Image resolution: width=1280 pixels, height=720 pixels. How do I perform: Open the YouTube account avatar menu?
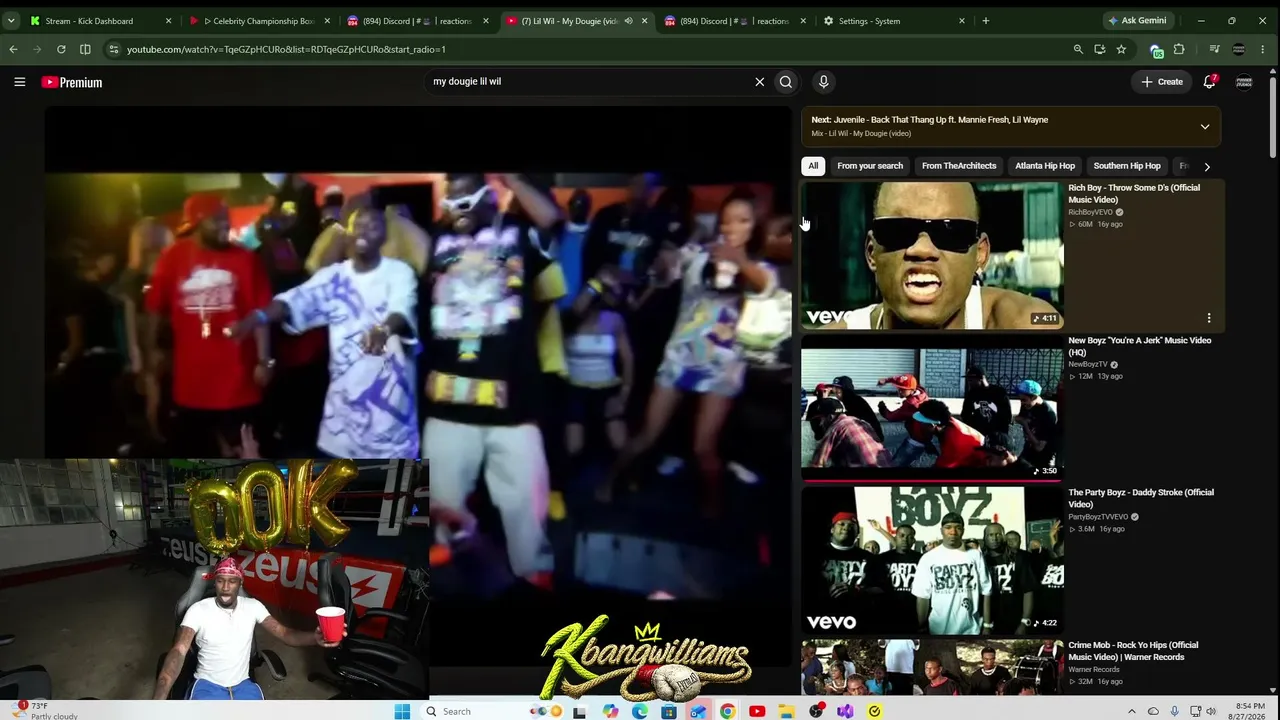pyautogui.click(x=1244, y=82)
